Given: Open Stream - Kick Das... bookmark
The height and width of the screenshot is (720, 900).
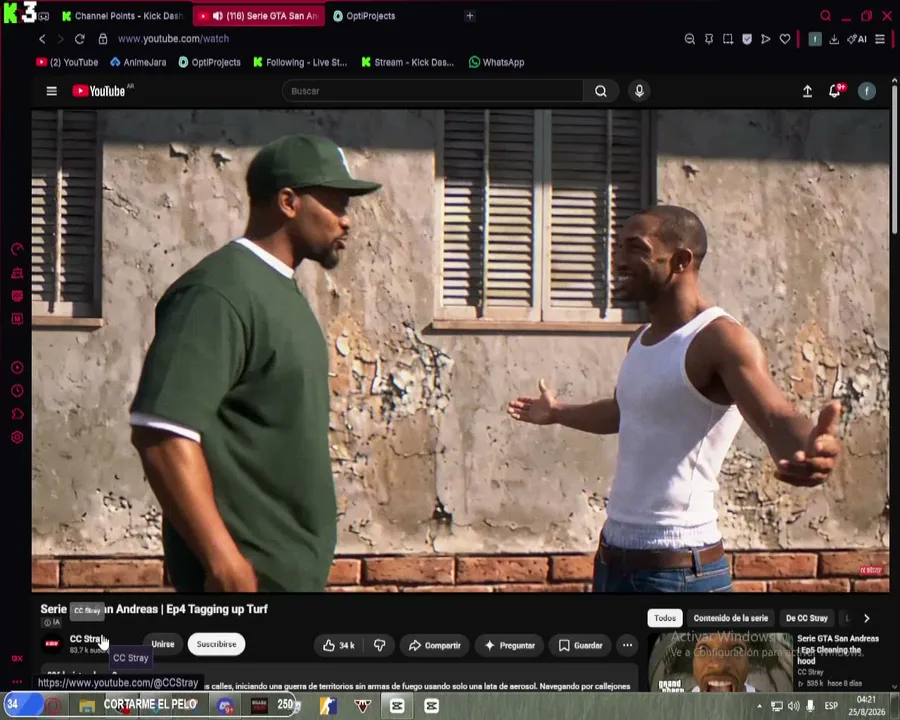Looking at the screenshot, I should 408,62.
